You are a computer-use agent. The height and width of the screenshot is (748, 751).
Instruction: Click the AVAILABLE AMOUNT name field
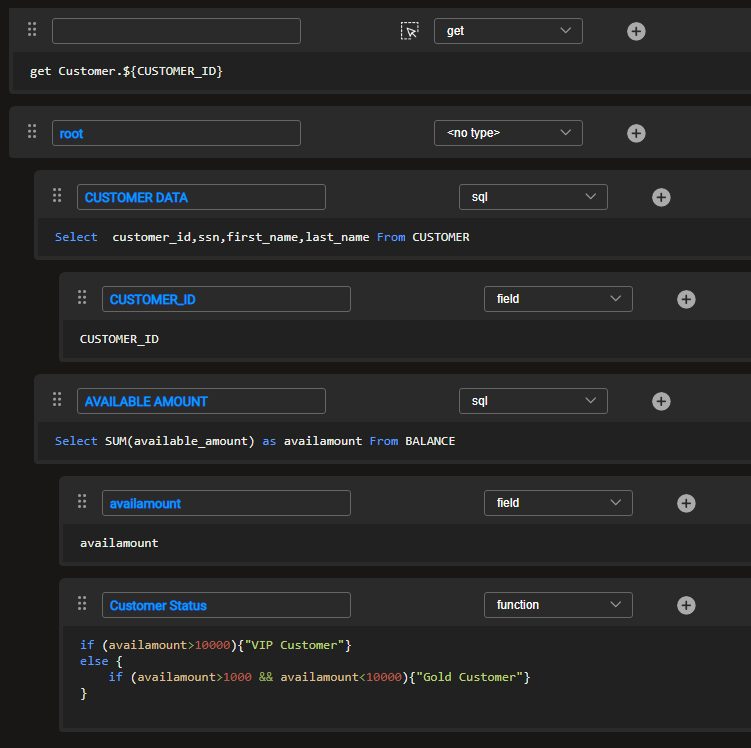(x=201, y=401)
